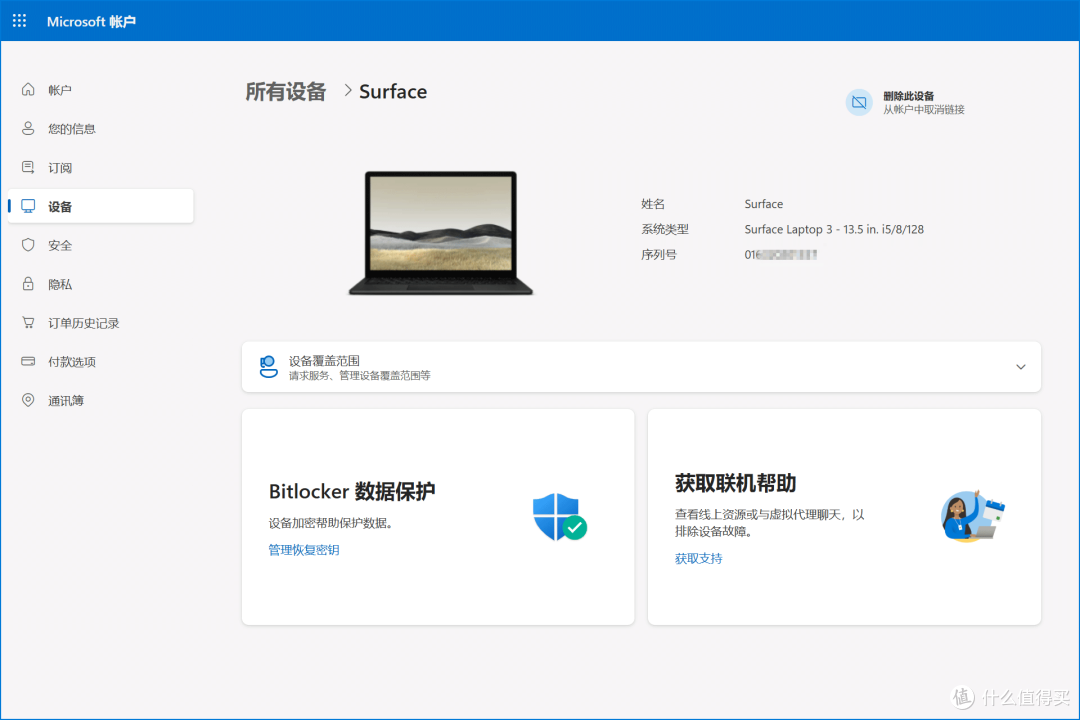The height and width of the screenshot is (720, 1080).
Task: Click the blurred serial number value
Action: (x=780, y=255)
